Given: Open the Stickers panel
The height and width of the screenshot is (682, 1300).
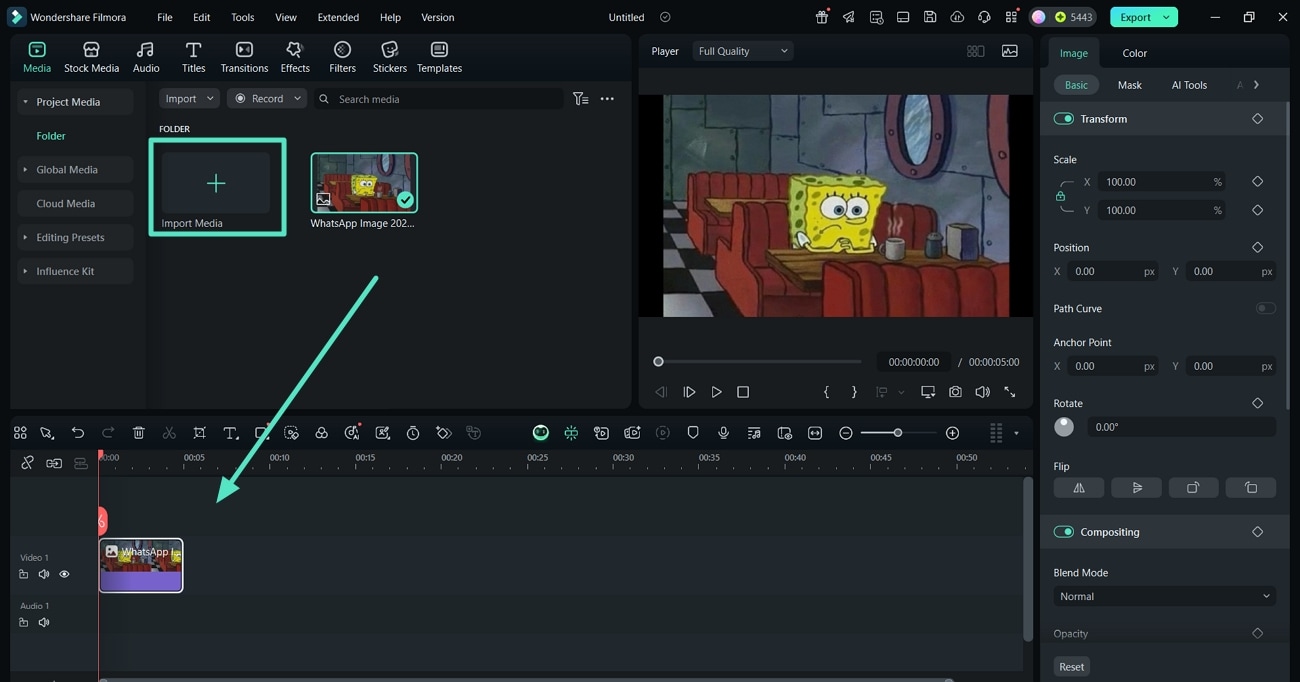Looking at the screenshot, I should (x=390, y=57).
